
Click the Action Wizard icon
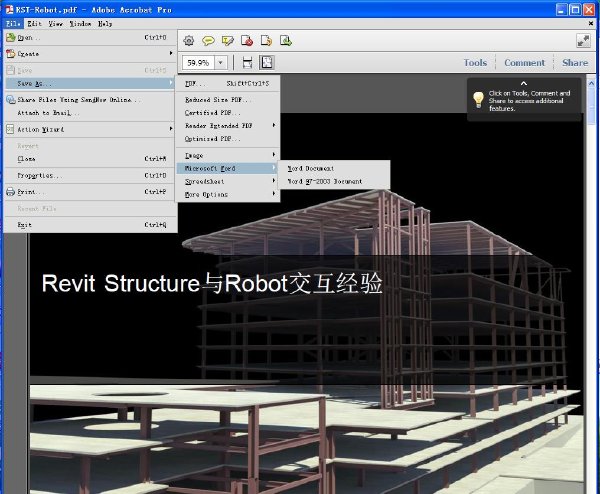click(x=10, y=130)
